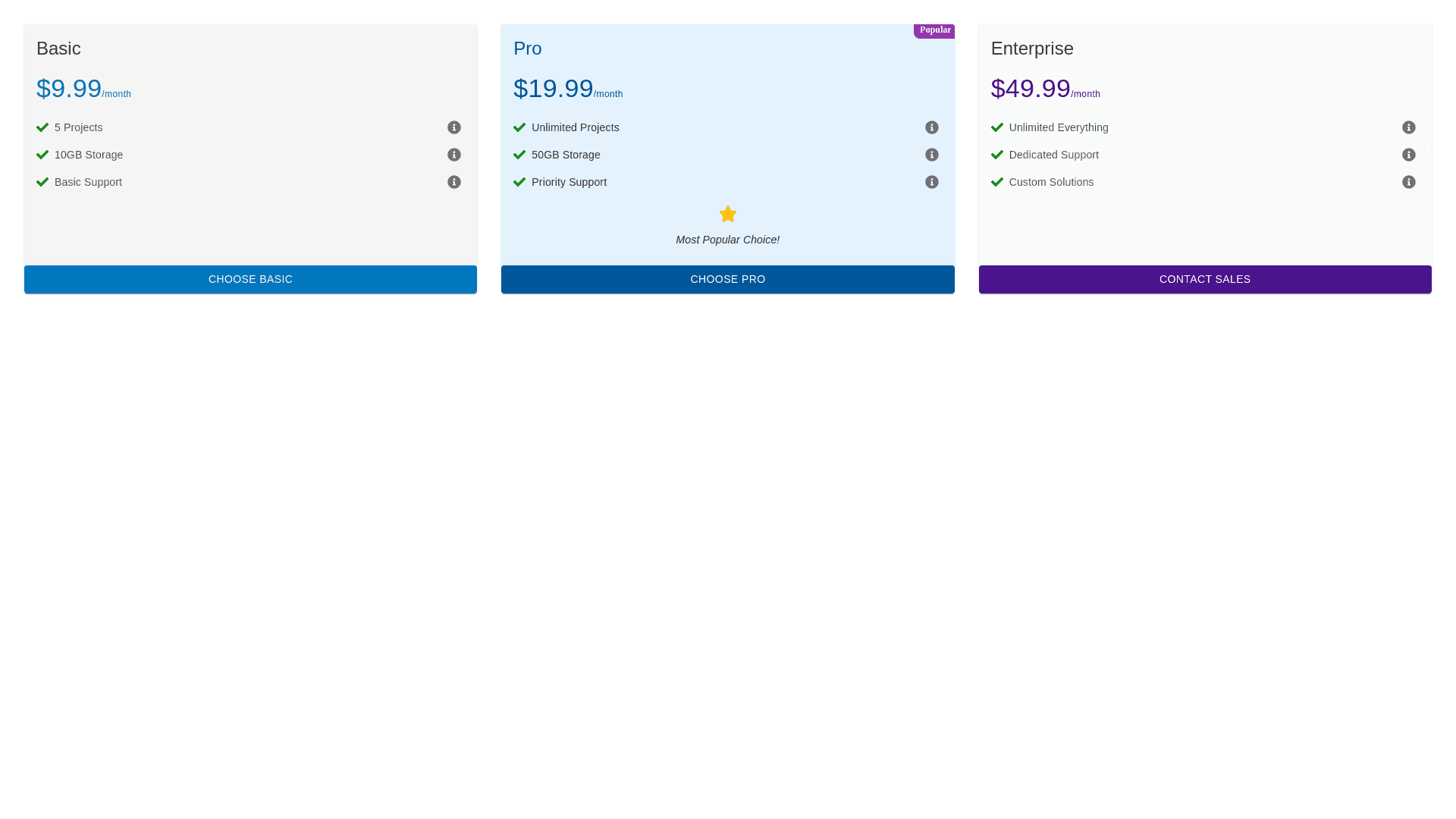
Task: Click the Most Popular Choice text
Action: pos(727,240)
